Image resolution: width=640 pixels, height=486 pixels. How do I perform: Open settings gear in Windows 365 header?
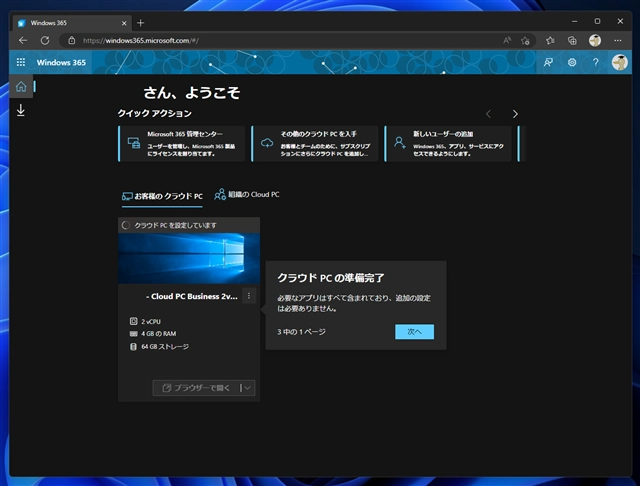(572, 62)
